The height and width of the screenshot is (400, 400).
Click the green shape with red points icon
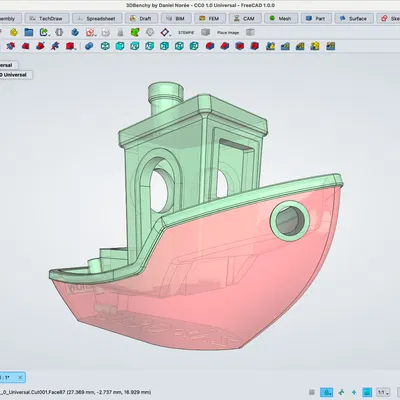[x=135, y=32]
